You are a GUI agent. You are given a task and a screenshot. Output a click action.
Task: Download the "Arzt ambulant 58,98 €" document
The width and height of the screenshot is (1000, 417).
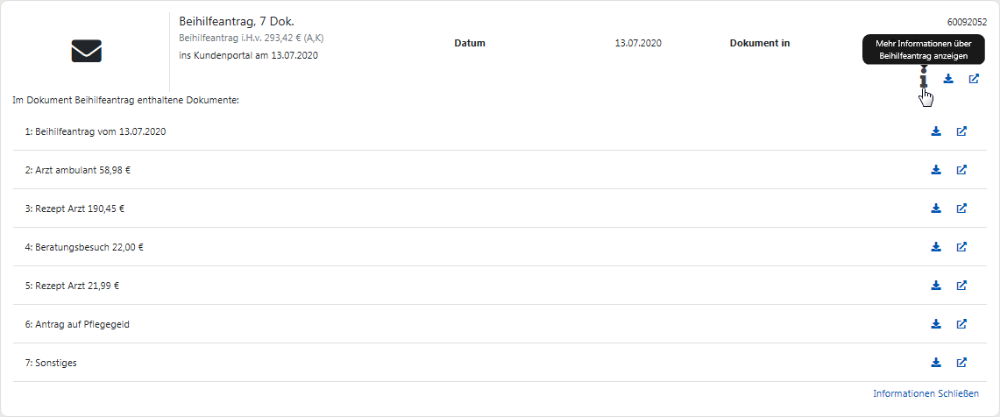click(936, 170)
